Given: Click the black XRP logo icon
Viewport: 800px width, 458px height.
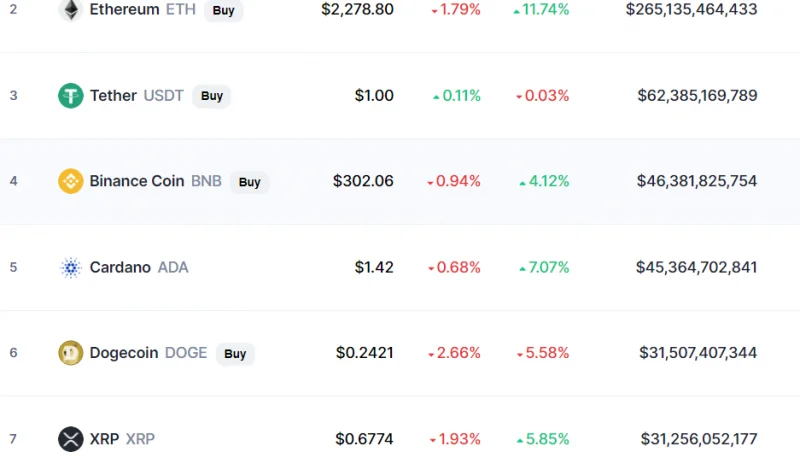Looking at the screenshot, I should [x=71, y=439].
